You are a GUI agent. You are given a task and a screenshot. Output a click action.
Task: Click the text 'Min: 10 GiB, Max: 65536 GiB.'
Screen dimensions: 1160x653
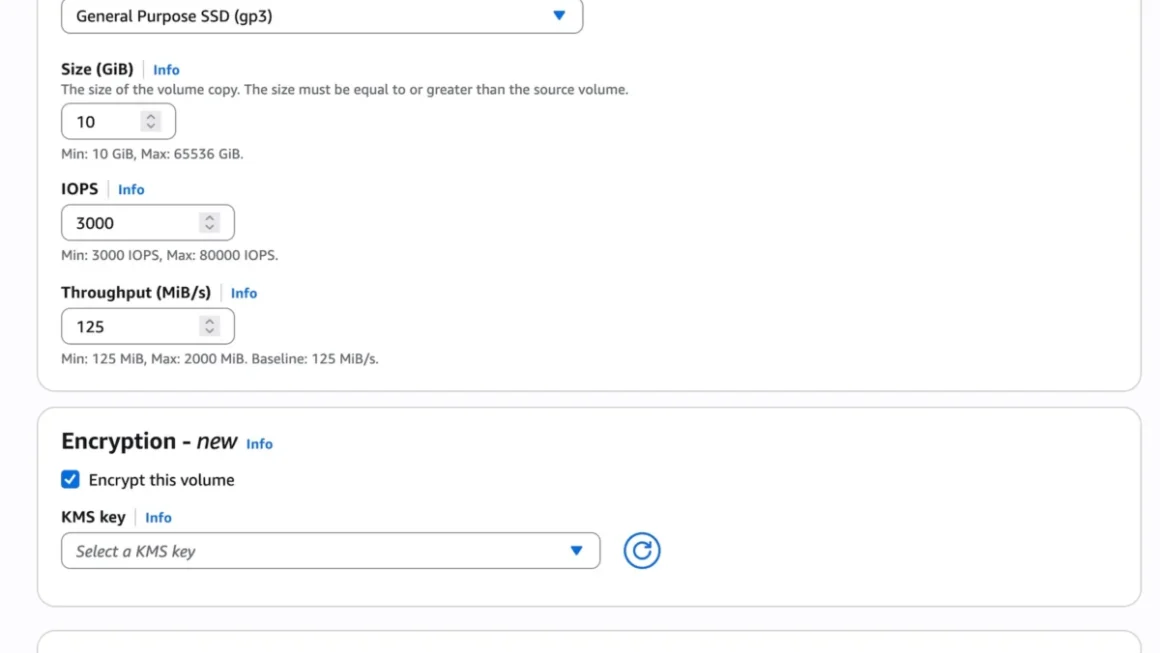(152, 154)
